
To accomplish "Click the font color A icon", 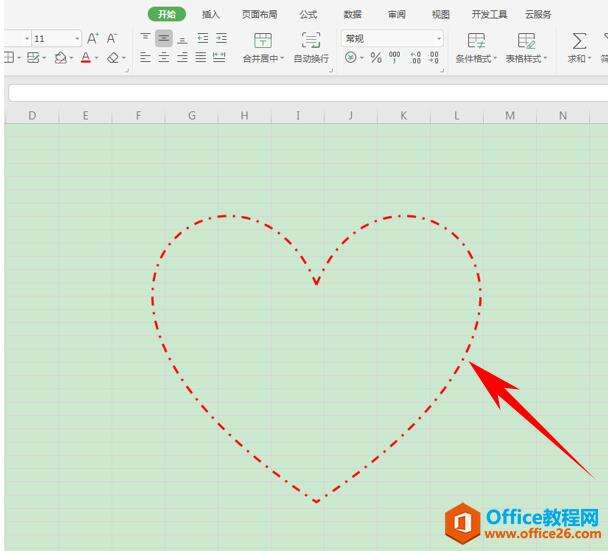I will point(86,58).
